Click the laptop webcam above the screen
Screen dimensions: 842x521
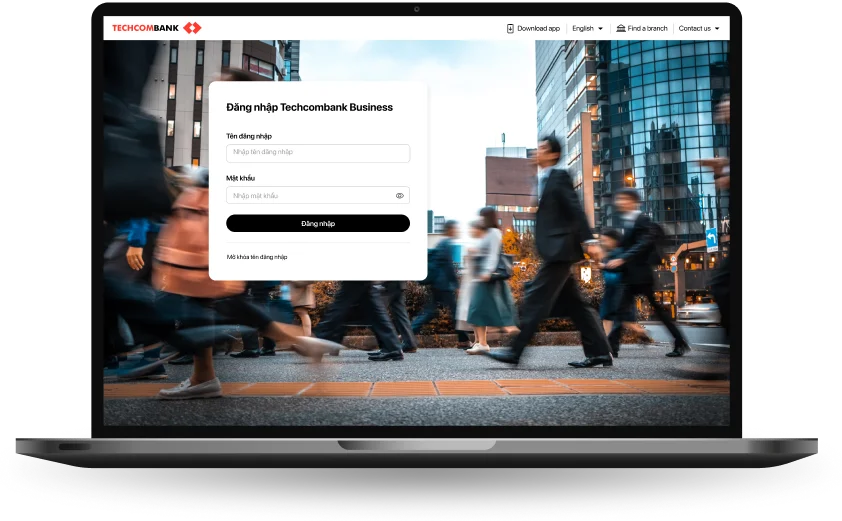(417, 9)
